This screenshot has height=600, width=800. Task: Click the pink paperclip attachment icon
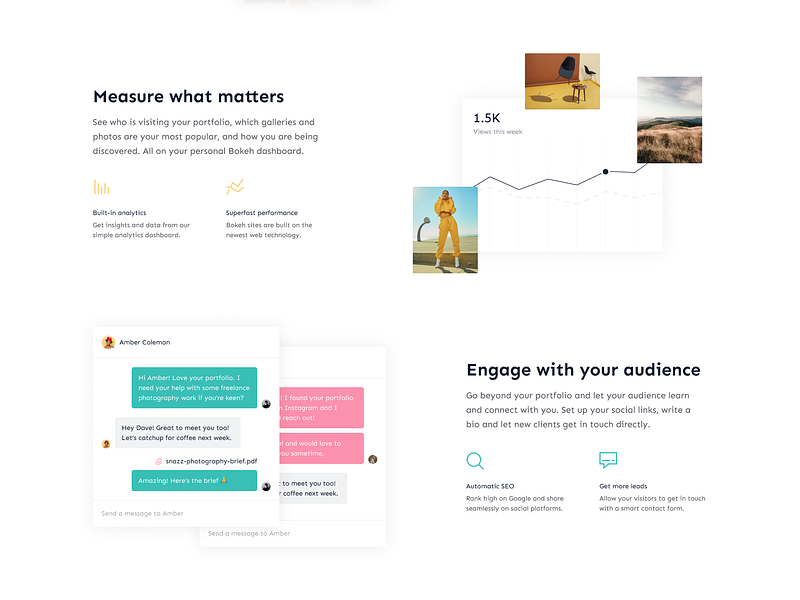click(x=159, y=461)
